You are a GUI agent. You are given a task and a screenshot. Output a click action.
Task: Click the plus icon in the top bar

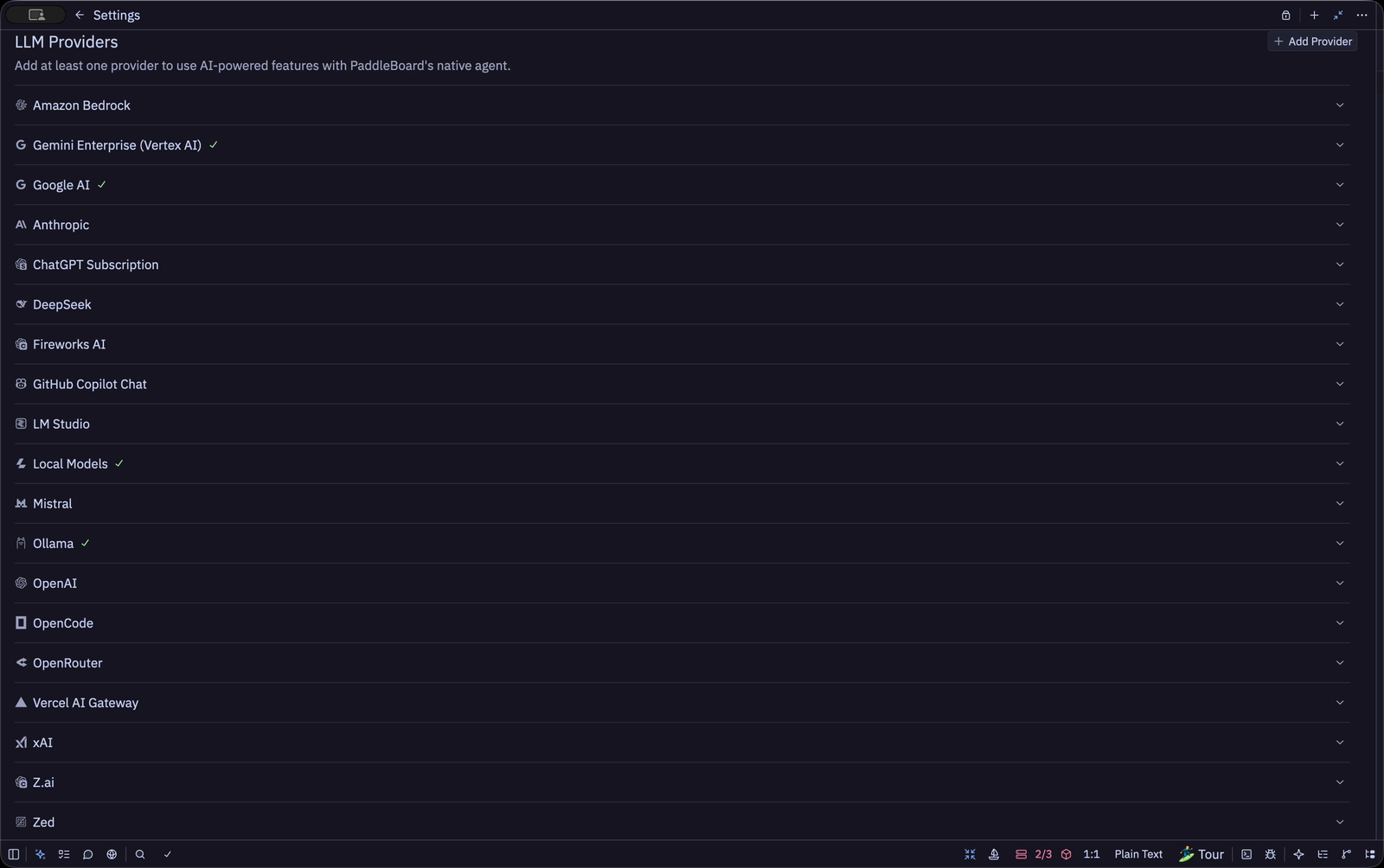point(1314,15)
